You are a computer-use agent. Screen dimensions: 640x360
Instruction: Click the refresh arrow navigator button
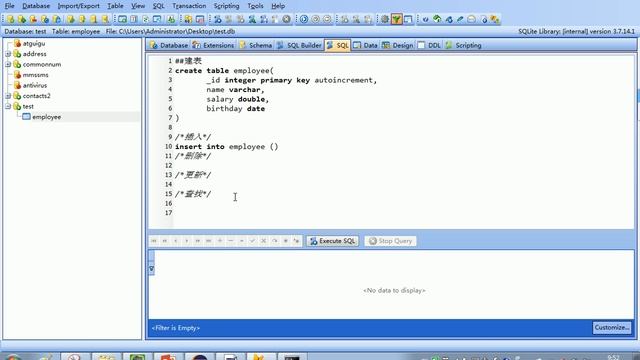[x=275, y=241]
